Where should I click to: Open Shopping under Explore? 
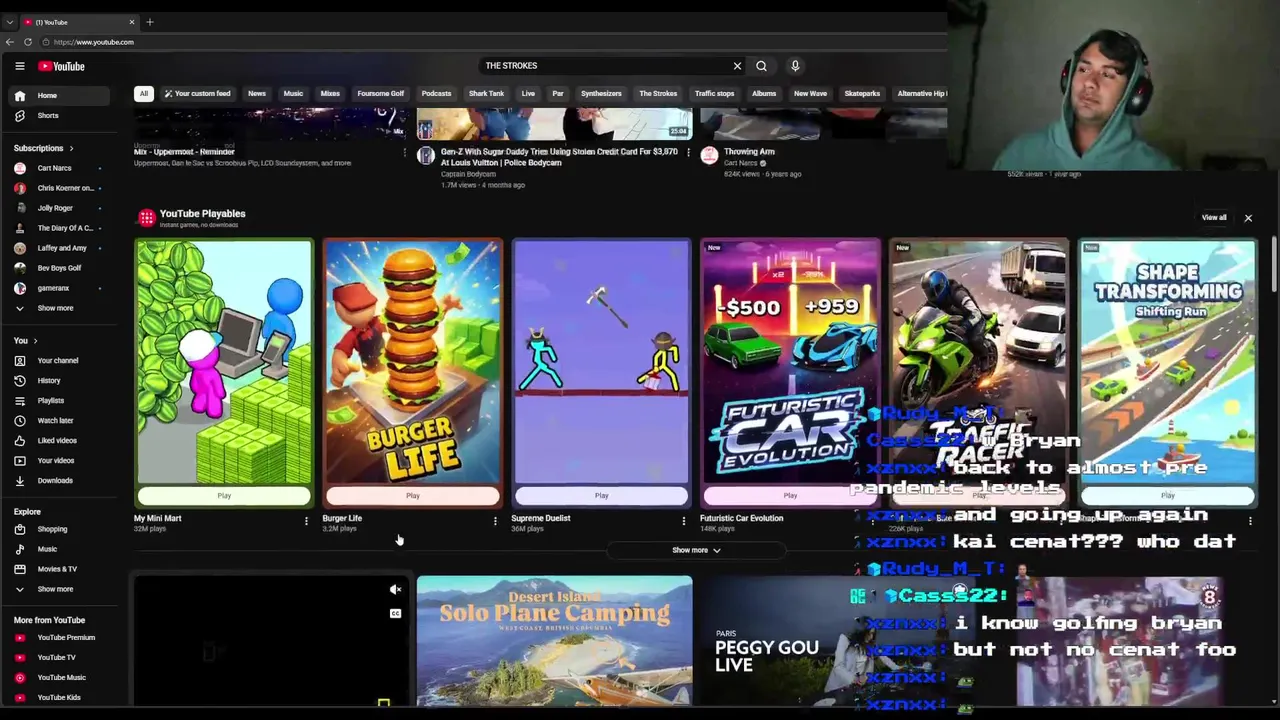(60, 529)
